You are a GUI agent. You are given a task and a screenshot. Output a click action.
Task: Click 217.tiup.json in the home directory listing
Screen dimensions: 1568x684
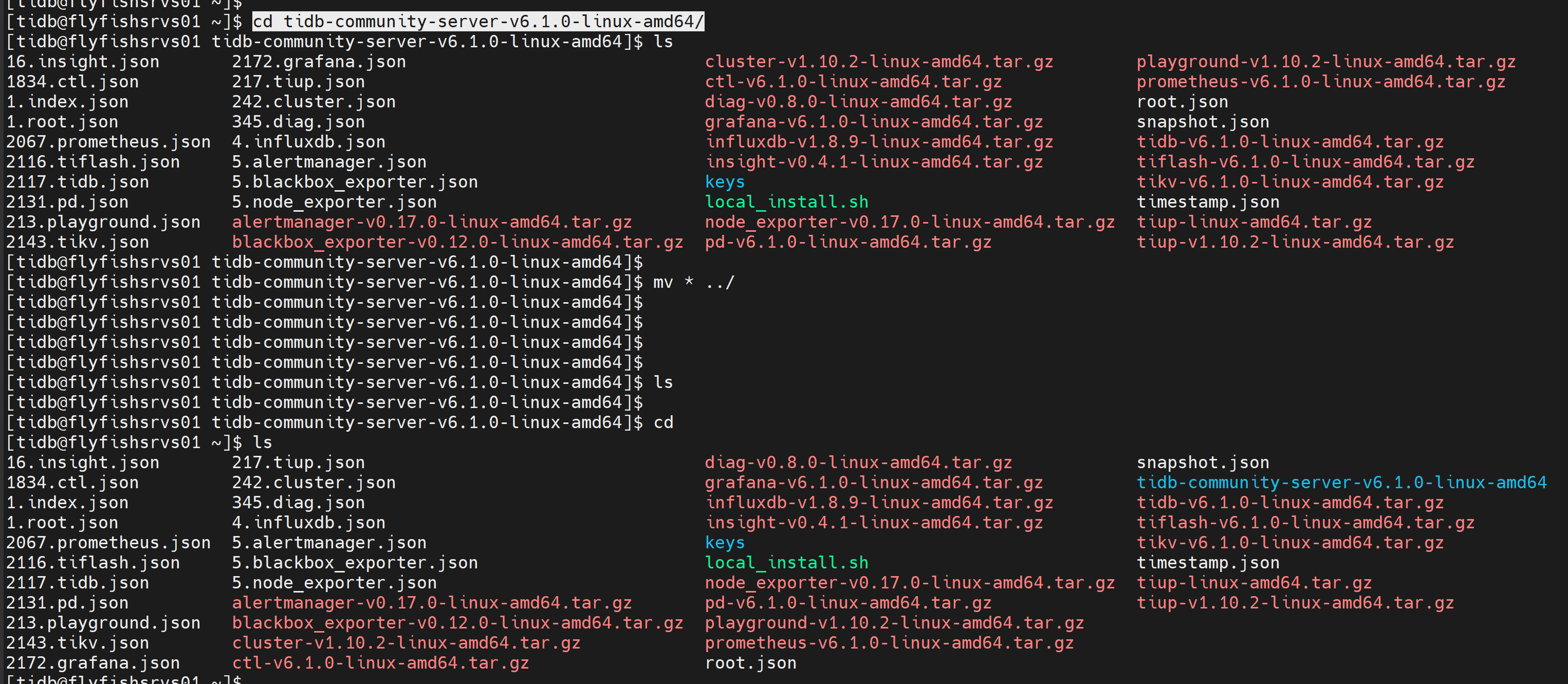pos(298,463)
